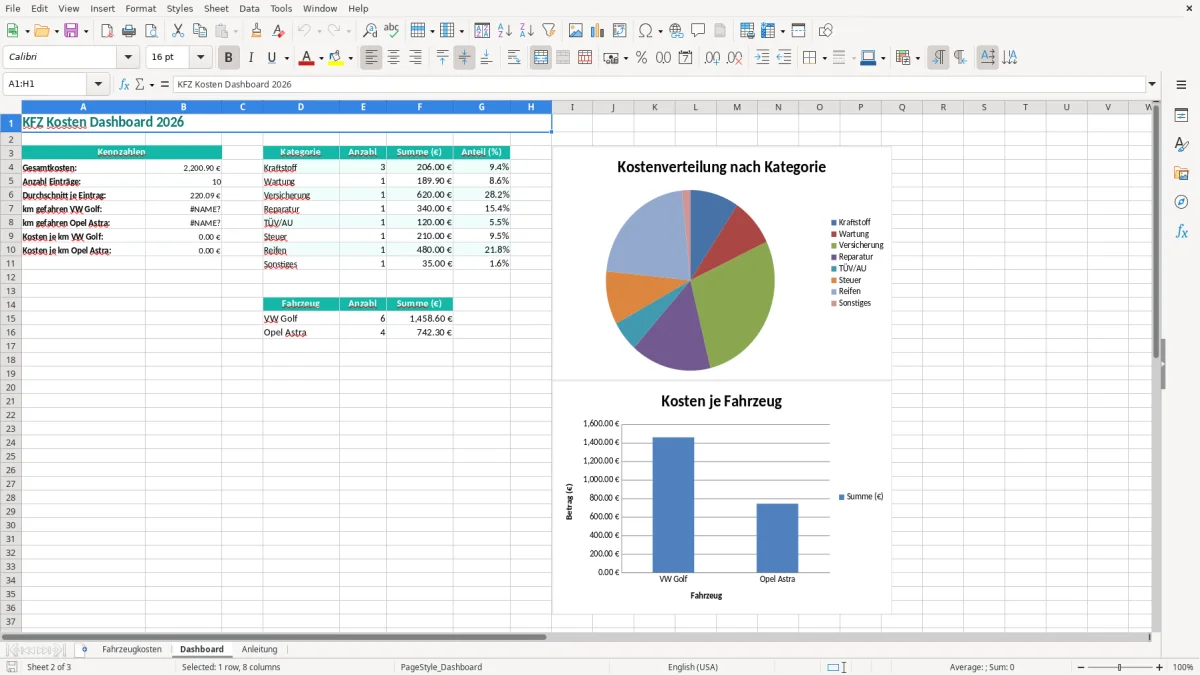This screenshot has width=1200, height=675.
Task: Click the zoom in plus button
Action: (1160, 667)
